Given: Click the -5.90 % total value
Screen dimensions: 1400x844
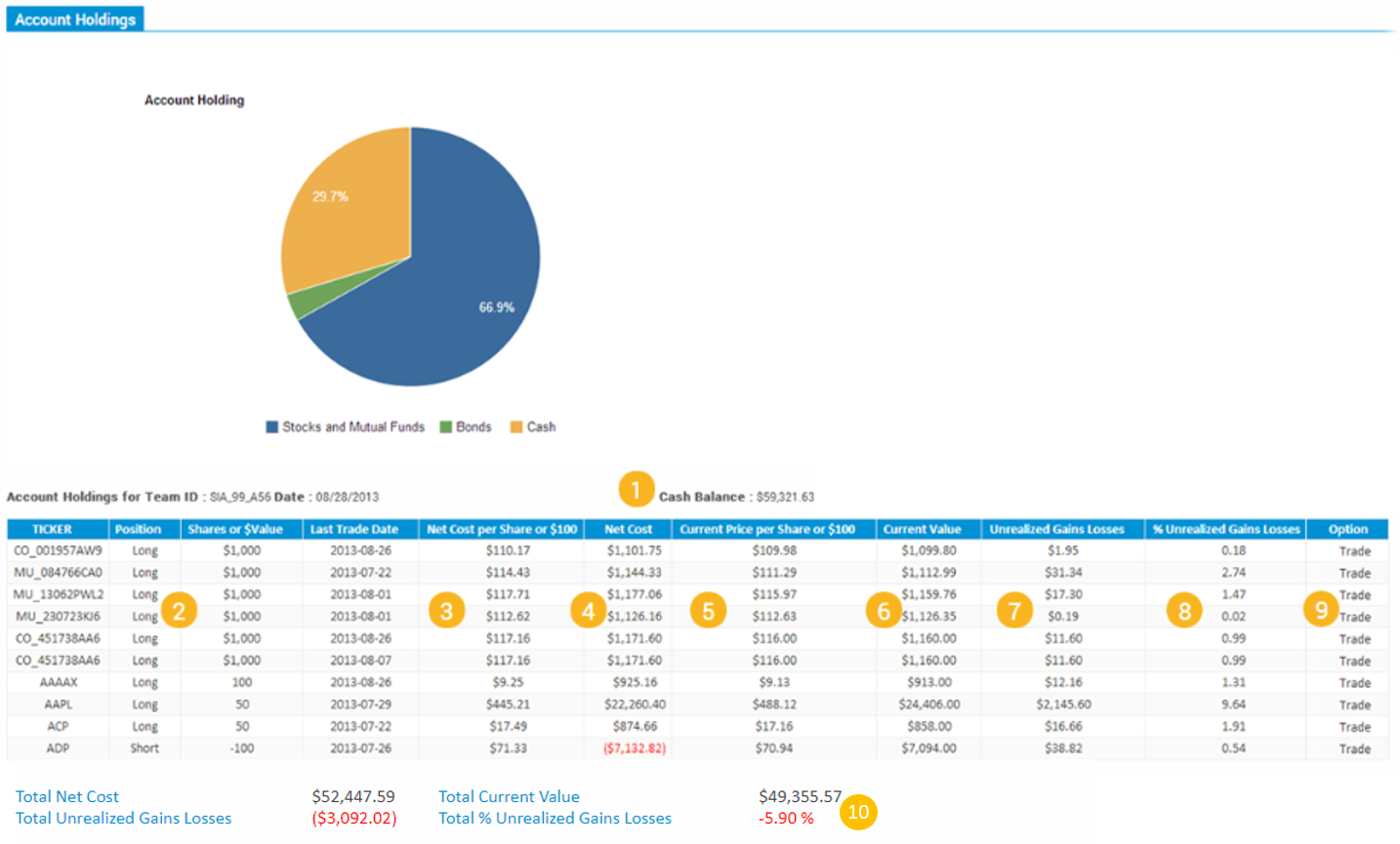Looking at the screenshot, I should click(x=787, y=819).
